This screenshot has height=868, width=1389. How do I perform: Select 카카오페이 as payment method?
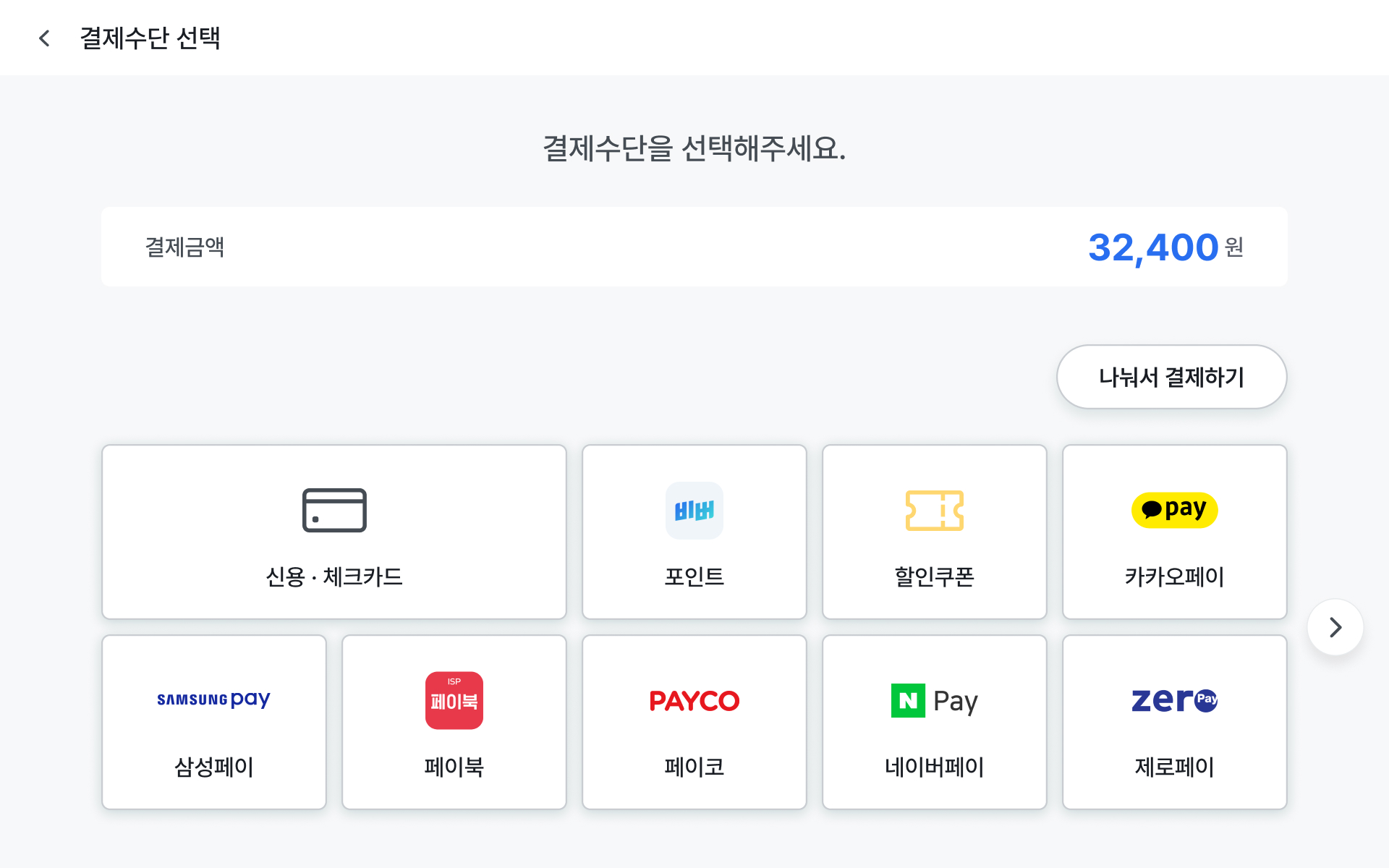(1174, 532)
